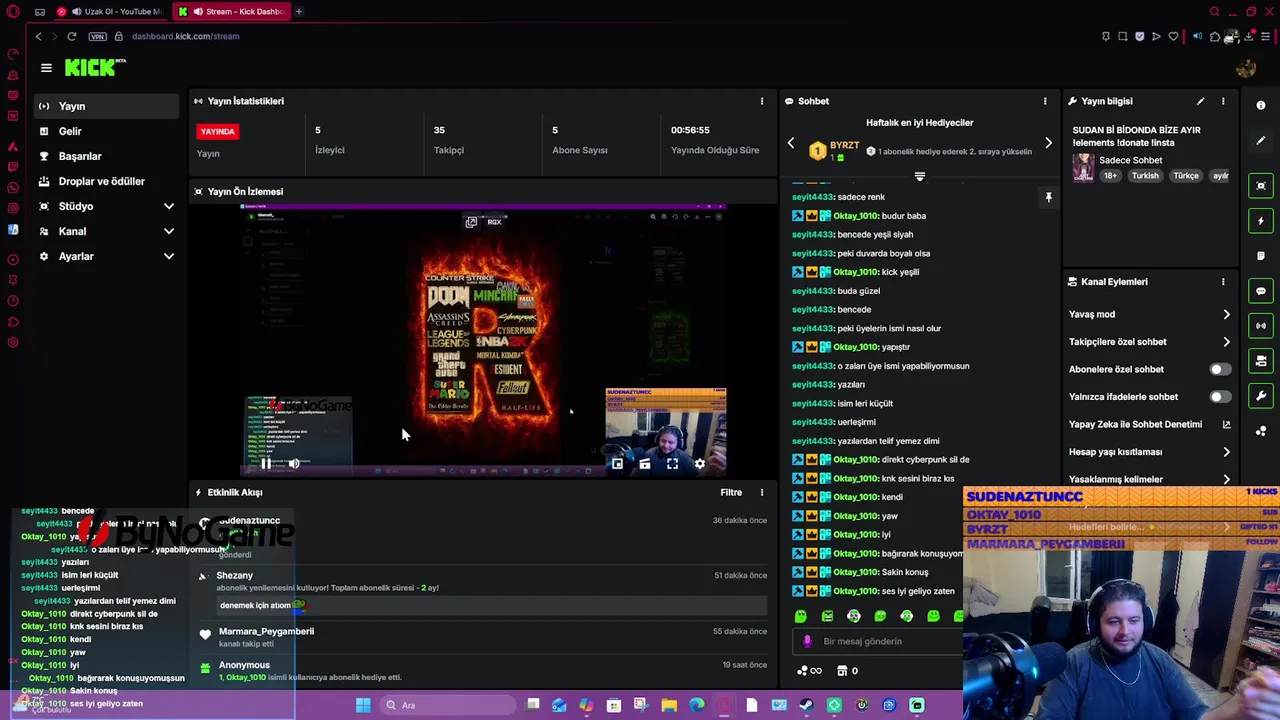This screenshot has width=1280, height=720.
Task: Toggle theater mode on stream preview
Action: [645, 464]
